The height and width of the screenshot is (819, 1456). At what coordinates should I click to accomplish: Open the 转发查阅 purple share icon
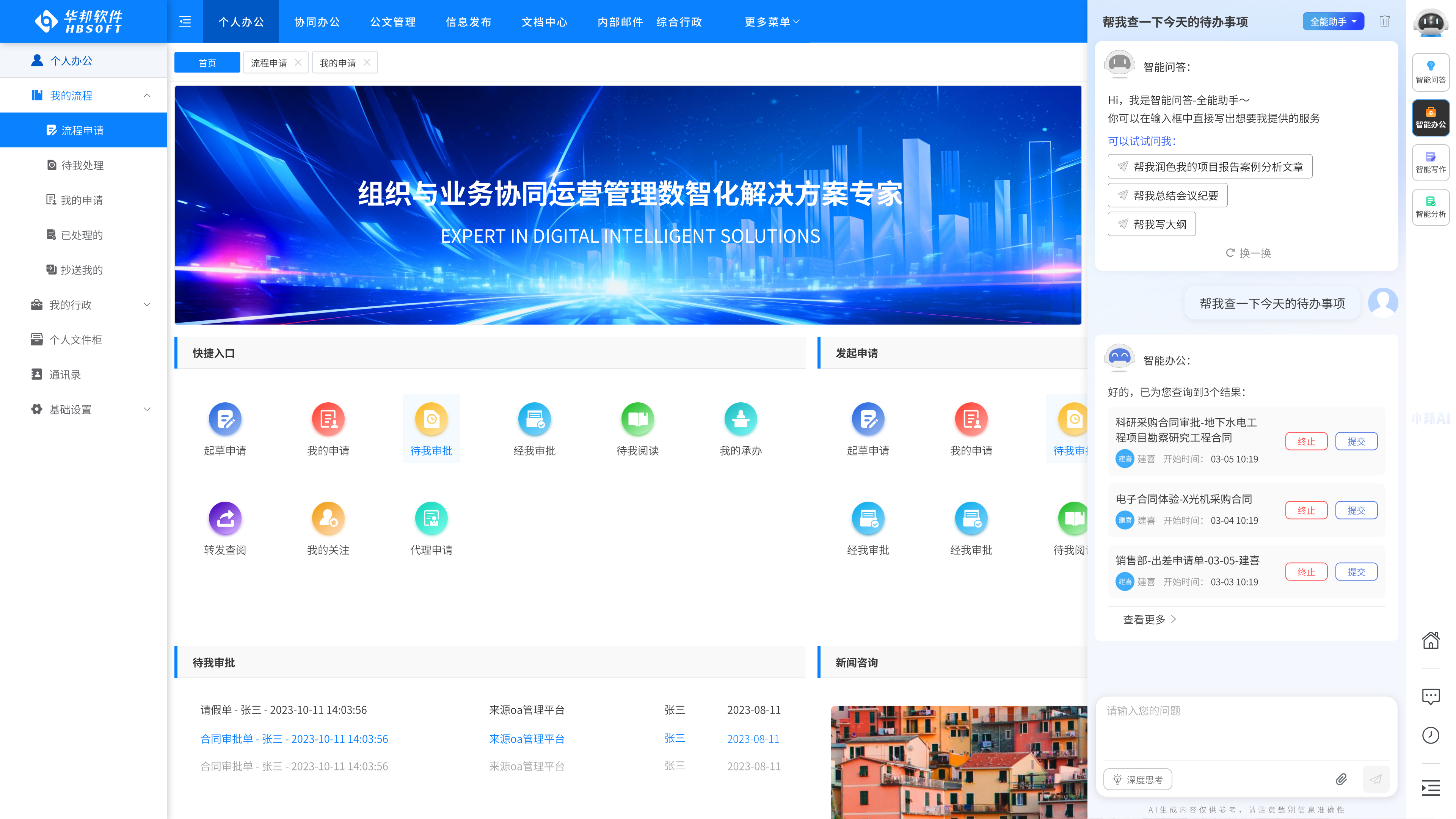coord(225,518)
